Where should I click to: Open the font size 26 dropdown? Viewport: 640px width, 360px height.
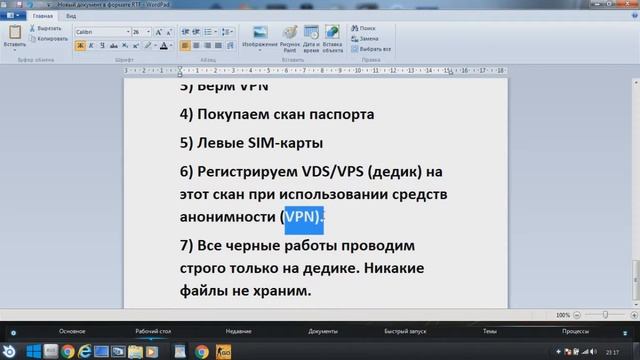tap(148, 32)
